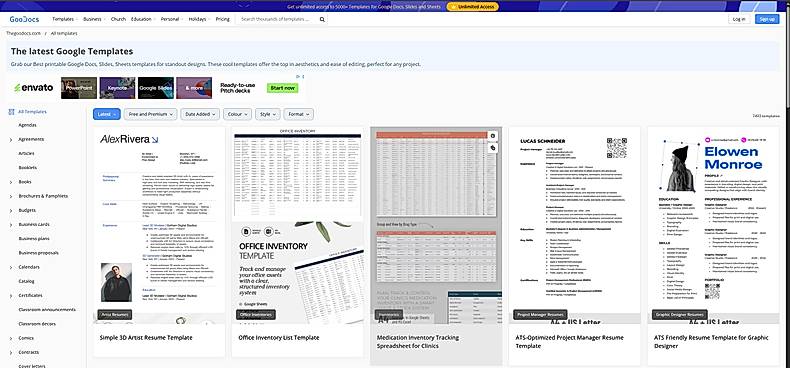
Task: Open the Business proposals category
Action: tap(38, 253)
